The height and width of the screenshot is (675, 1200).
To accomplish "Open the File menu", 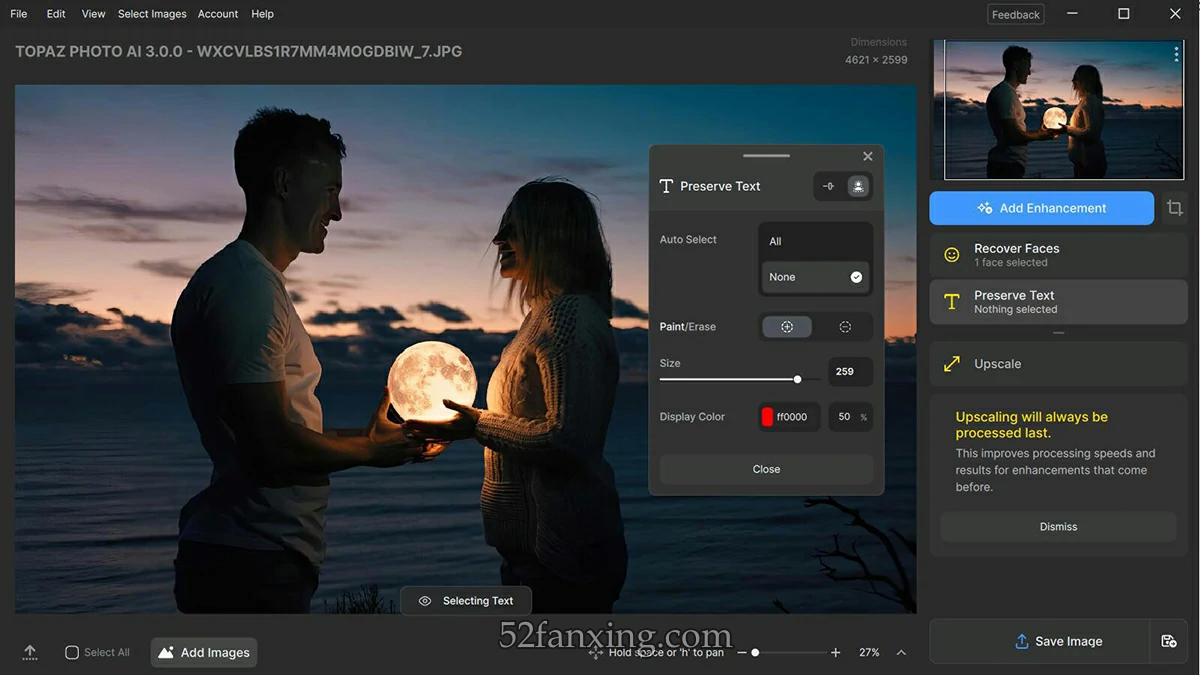I will pyautogui.click(x=19, y=14).
